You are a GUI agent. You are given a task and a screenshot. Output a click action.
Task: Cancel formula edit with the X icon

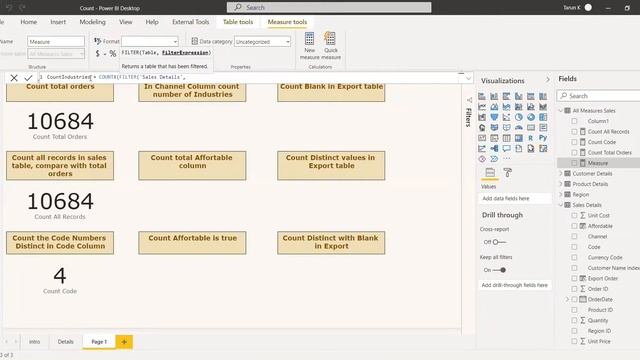coord(14,78)
